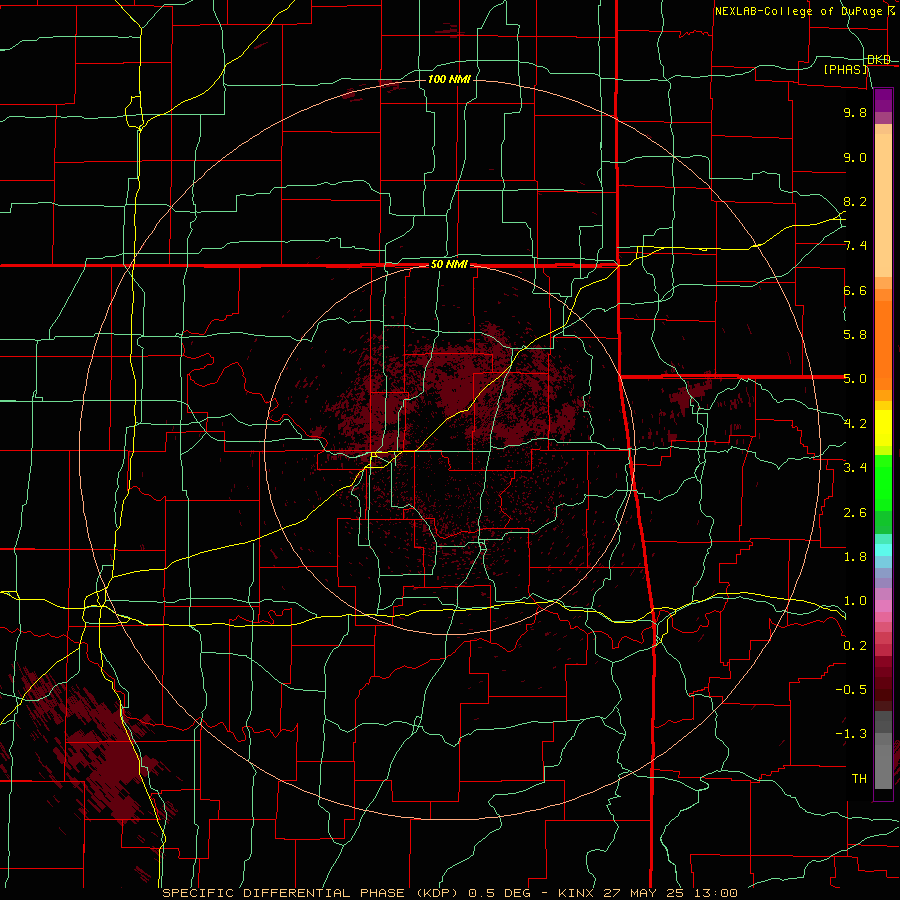Click the 0.5 DEG elevation text in the caption
Image resolution: width=900 pixels, height=900 pixels.
click(x=499, y=893)
